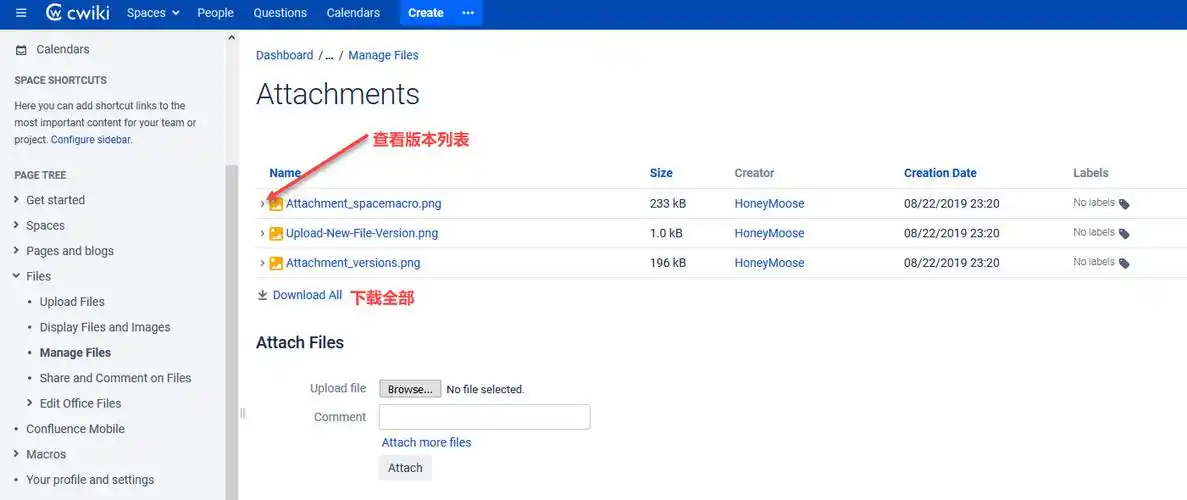The width and height of the screenshot is (1187, 500).
Task: Expand versions of Attachment_spacemacro.png
Action: pyautogui.click(x=263, y=204)
